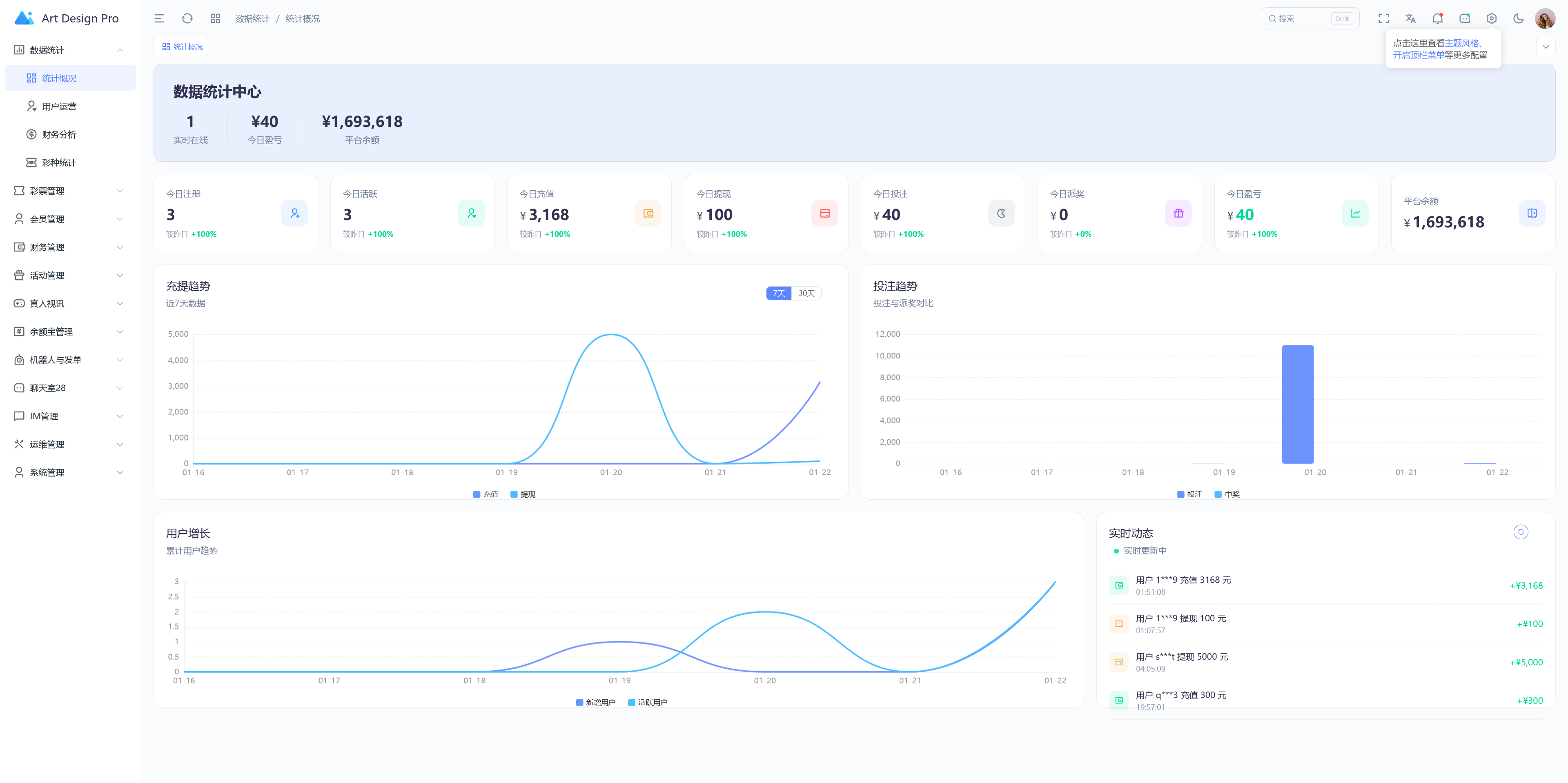
Task: Open the hexagon settings icon in the header
Action: point(1491,18)
